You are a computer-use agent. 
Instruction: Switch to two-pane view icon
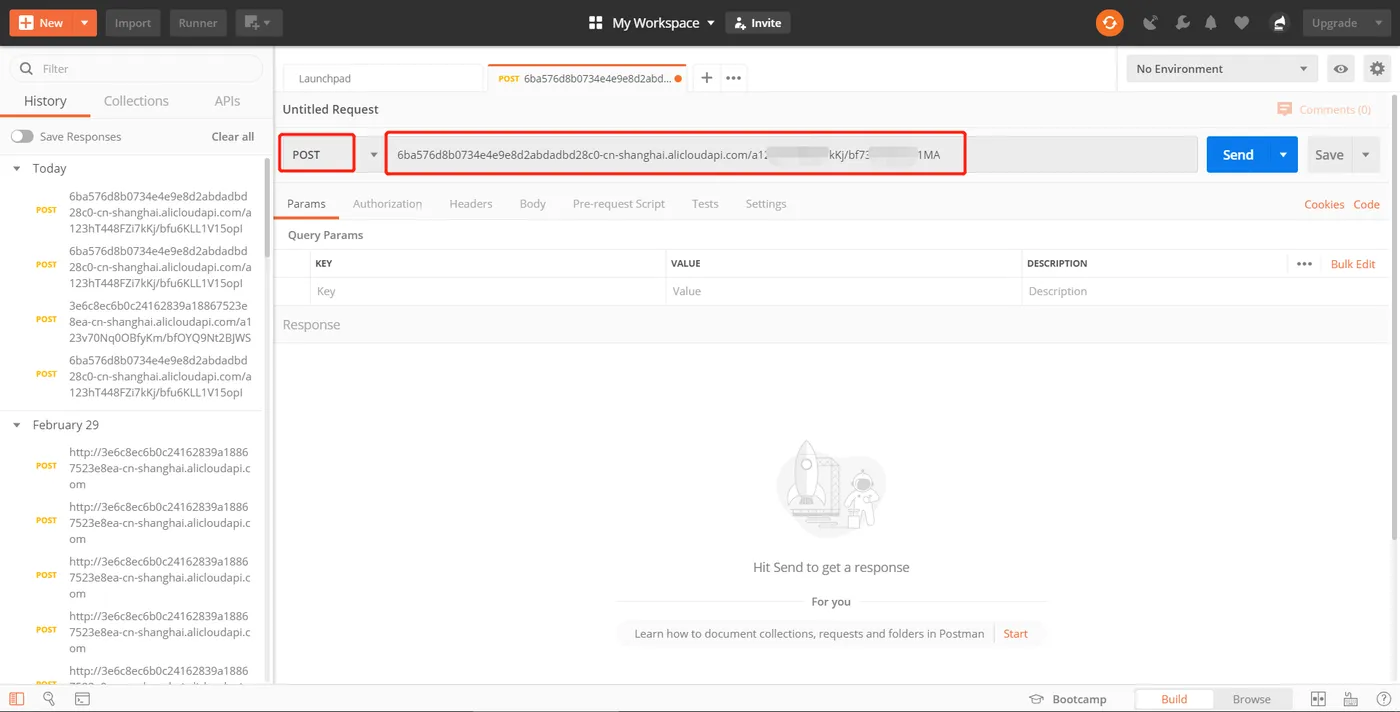click(1318, 699)
